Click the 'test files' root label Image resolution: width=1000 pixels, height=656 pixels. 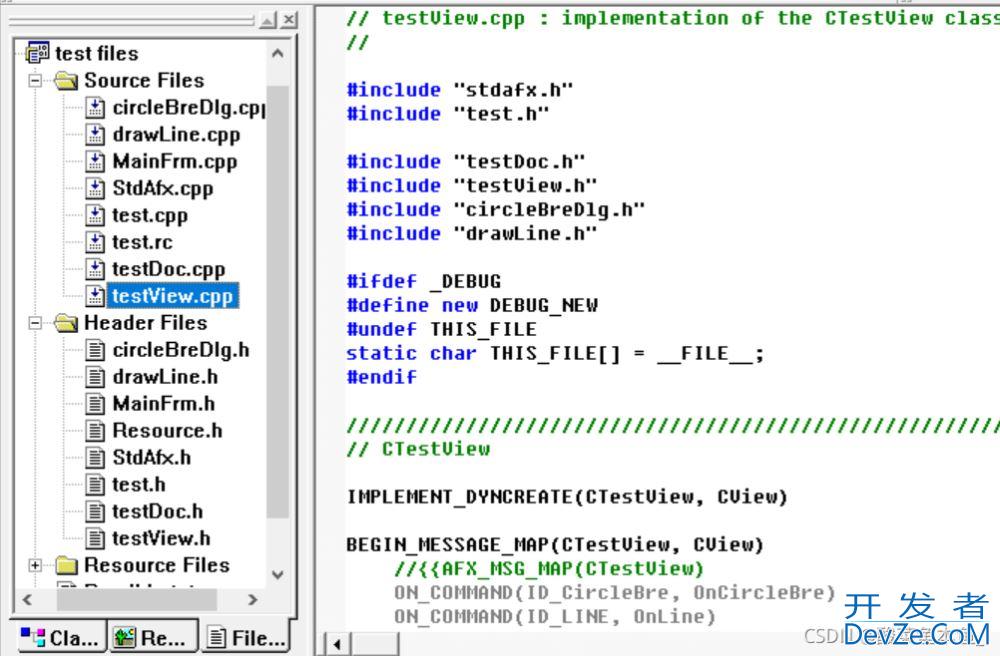pyautogui.click(x=96, y=53)
